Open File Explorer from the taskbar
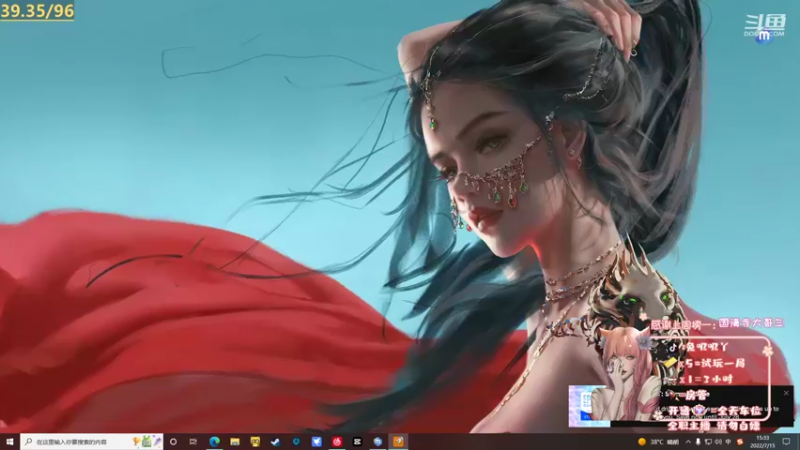The image size is (800, 450). pos(235,442)
